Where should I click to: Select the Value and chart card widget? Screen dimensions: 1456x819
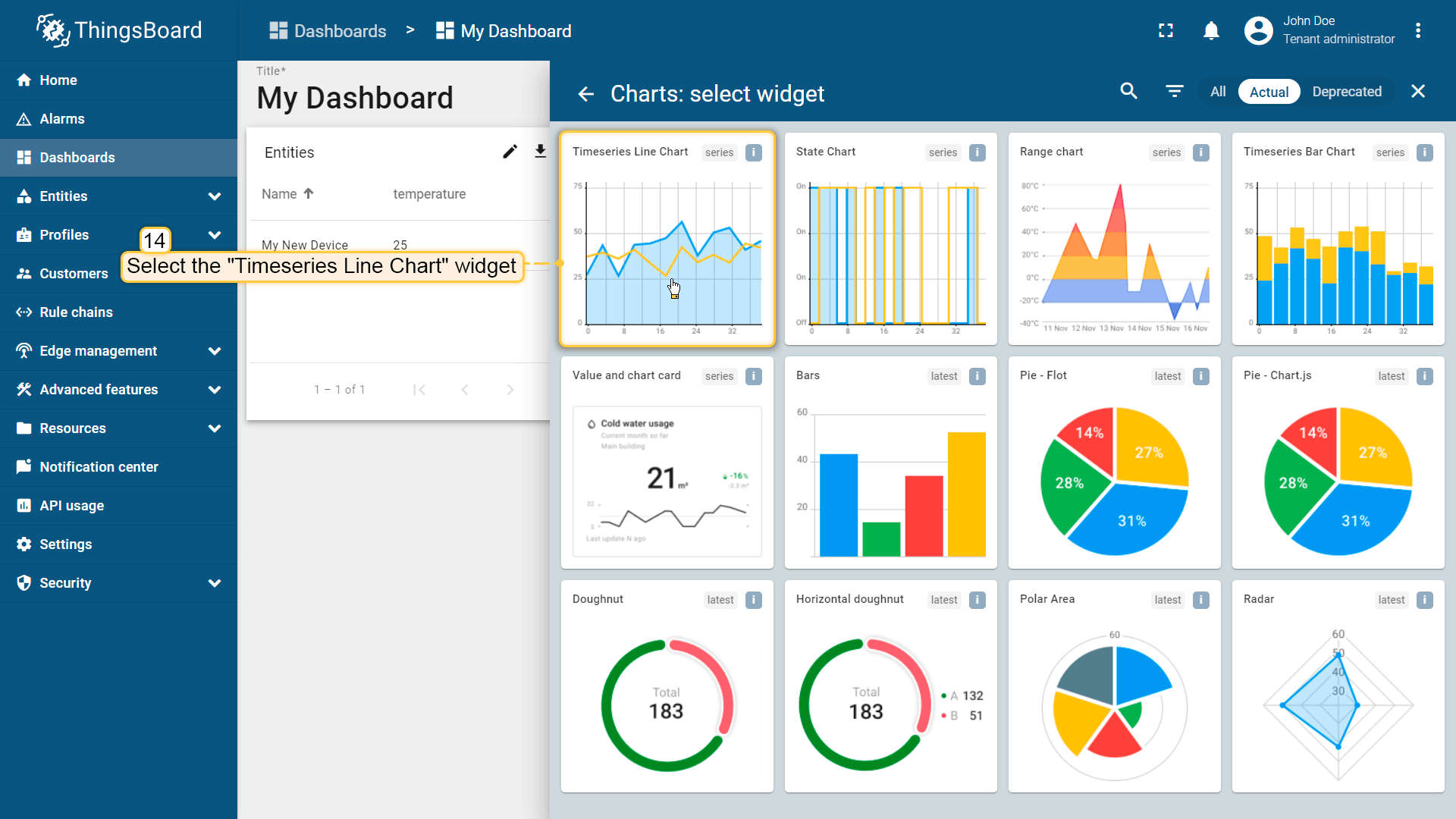point(667,463)
